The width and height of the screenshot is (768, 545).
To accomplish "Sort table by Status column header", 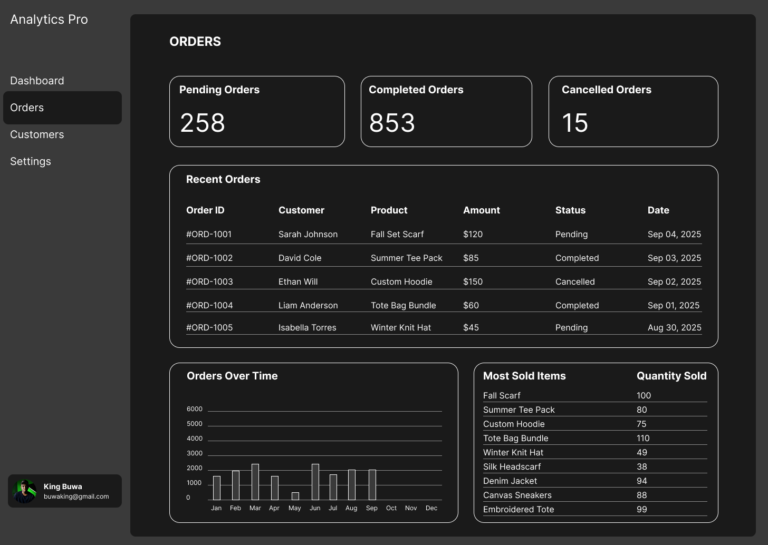I will pyautogui.click(x=570, y=210).
